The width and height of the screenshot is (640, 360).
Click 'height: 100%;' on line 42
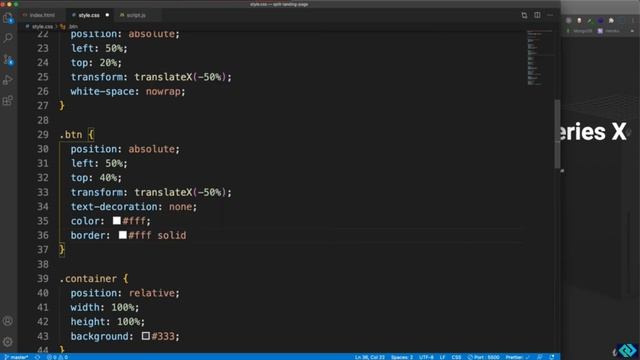click(108, 322)
